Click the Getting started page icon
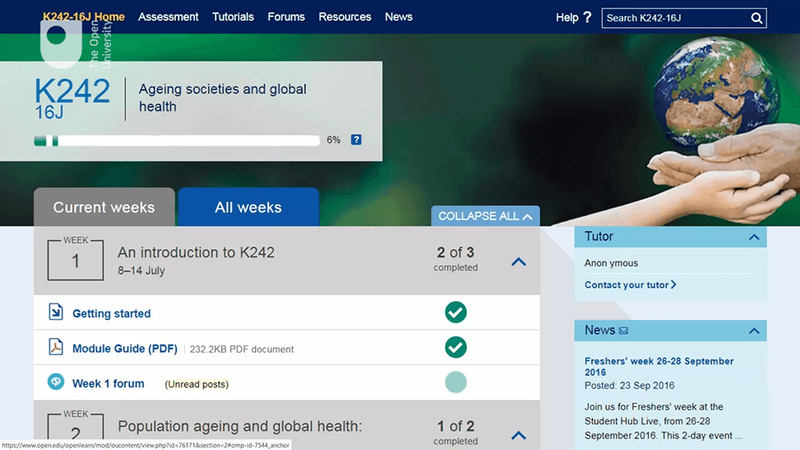Image resolution: width=800 pixels, height=450 pixels. coord(56,312)
